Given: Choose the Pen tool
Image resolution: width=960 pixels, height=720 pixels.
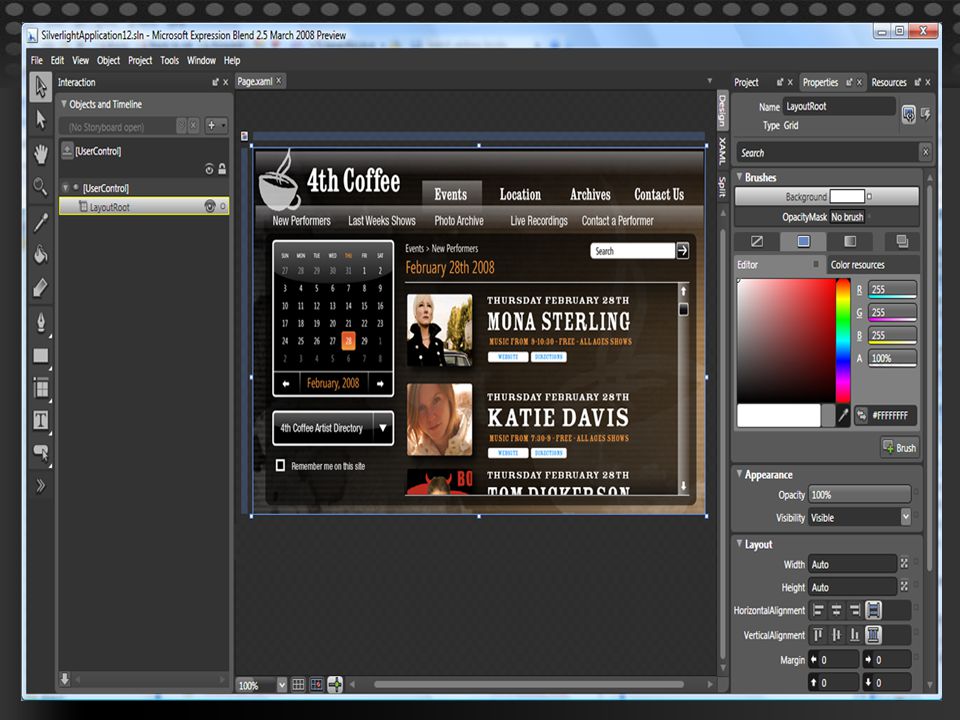Looking at the screenshot, I should (41, 322).
